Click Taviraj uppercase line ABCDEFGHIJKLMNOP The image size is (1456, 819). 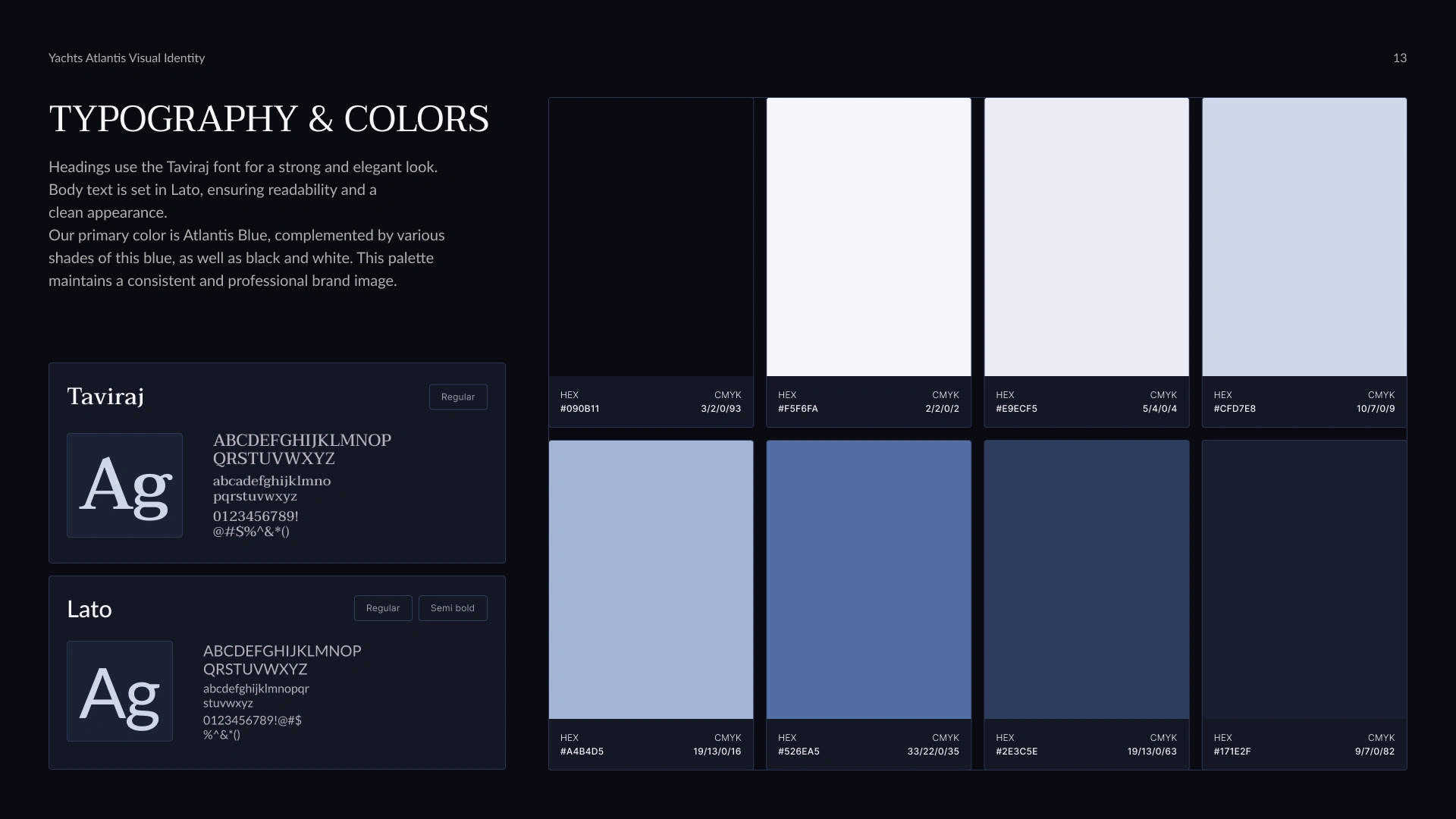pyautogui.click(x=302, y=441)
